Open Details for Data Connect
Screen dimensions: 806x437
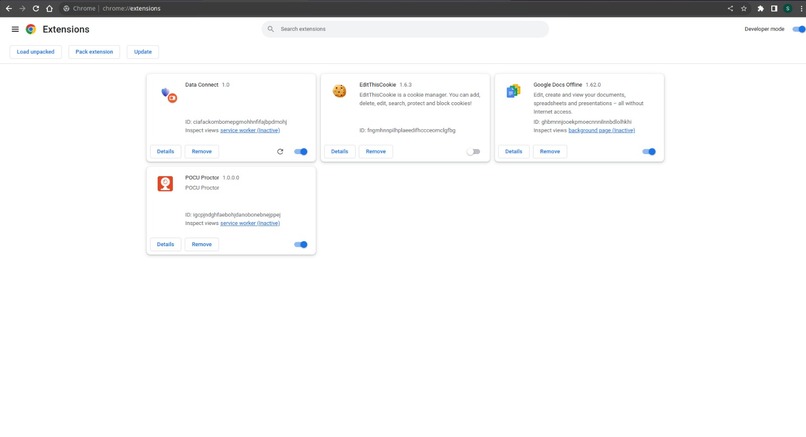[x=166, y=152]
